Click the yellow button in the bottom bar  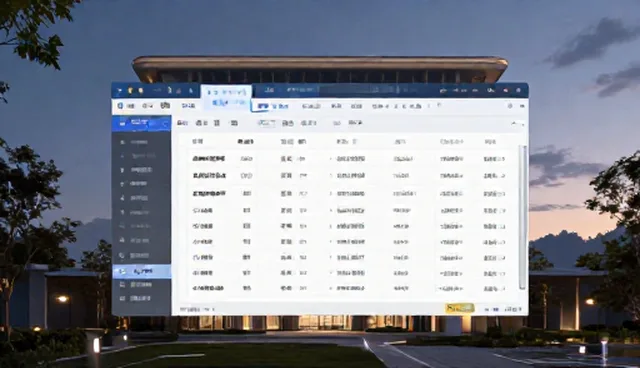pos(459,308)
